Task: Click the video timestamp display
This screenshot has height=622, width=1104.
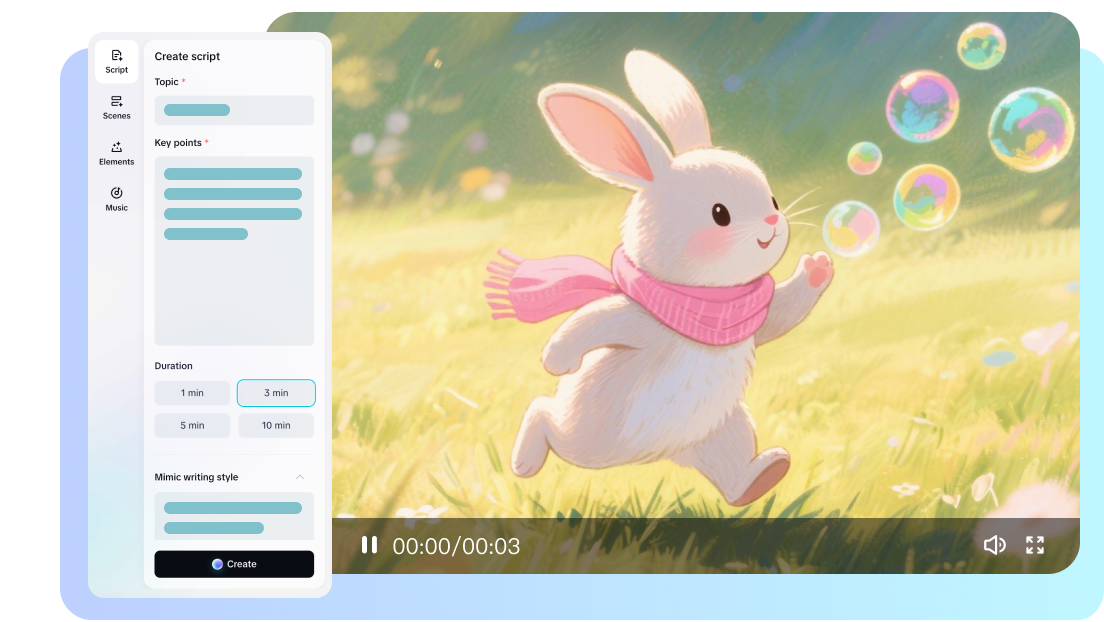Action: (x=456, y=545)
